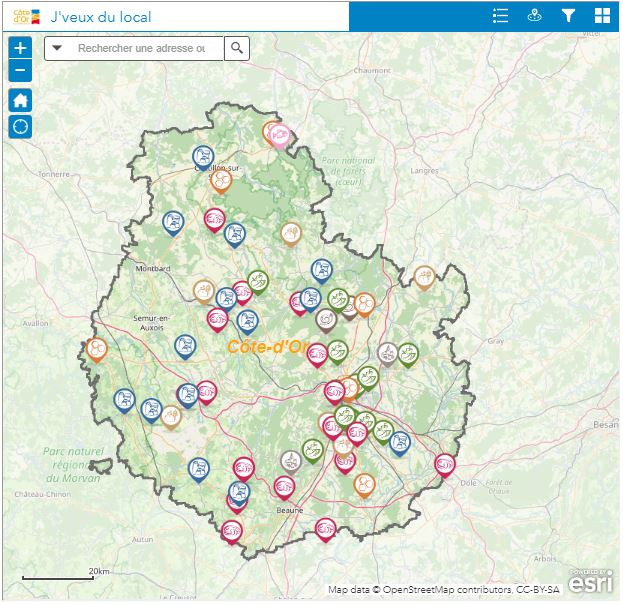Return to the default home extent

point(20,100)
